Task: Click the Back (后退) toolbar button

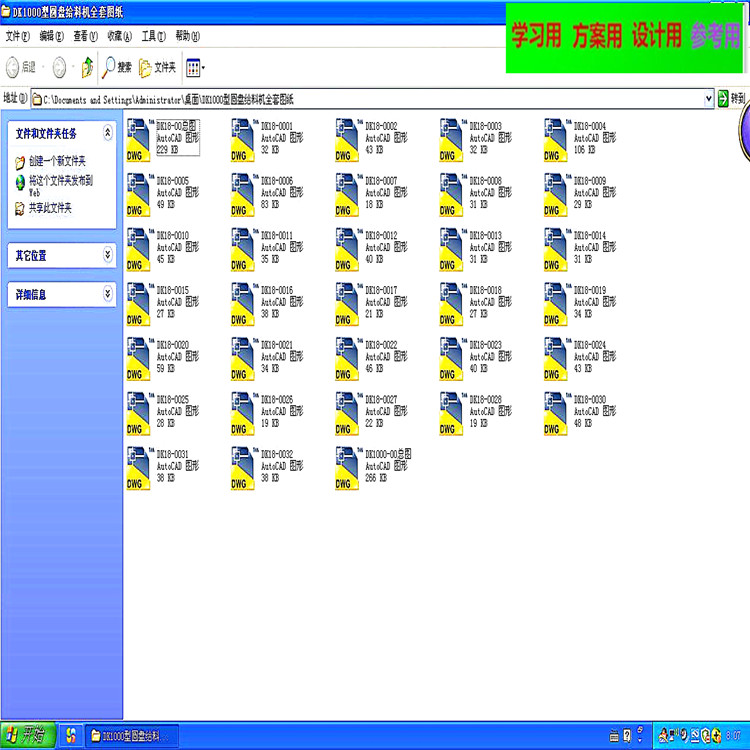Action: (x=21, y=67)
